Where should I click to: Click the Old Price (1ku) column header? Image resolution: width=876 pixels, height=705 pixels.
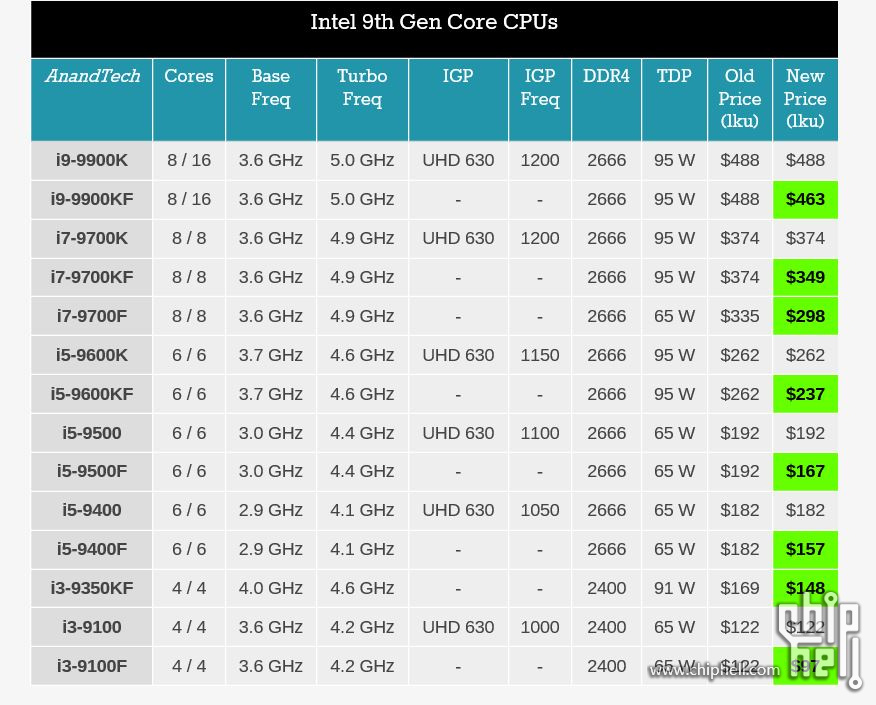pos(740,99)
